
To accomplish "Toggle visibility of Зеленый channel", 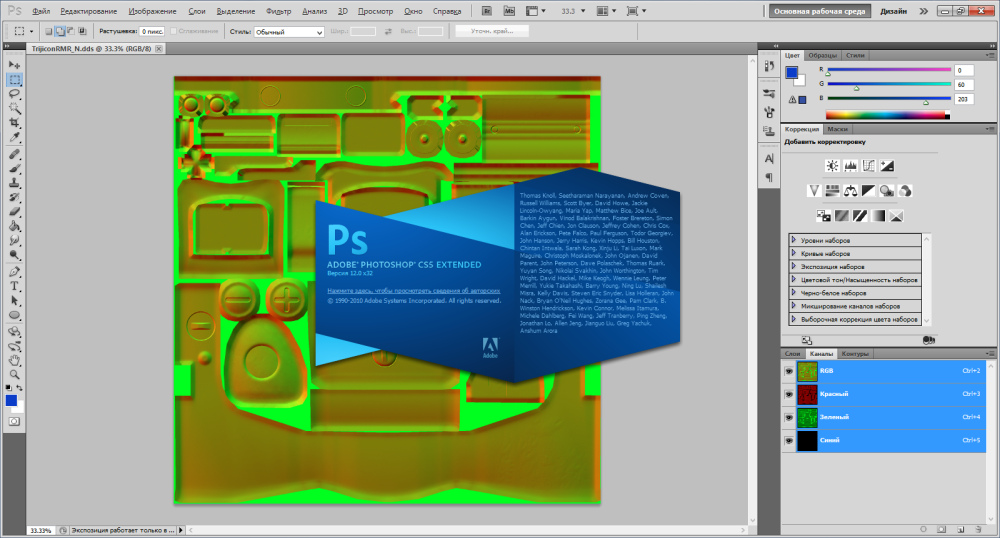I will 789,417.
